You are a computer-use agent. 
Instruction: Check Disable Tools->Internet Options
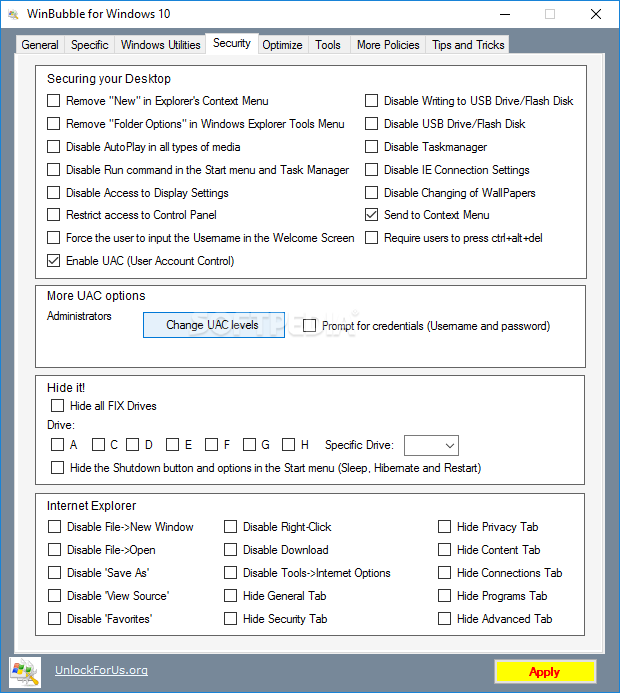(x=230, y=573)
